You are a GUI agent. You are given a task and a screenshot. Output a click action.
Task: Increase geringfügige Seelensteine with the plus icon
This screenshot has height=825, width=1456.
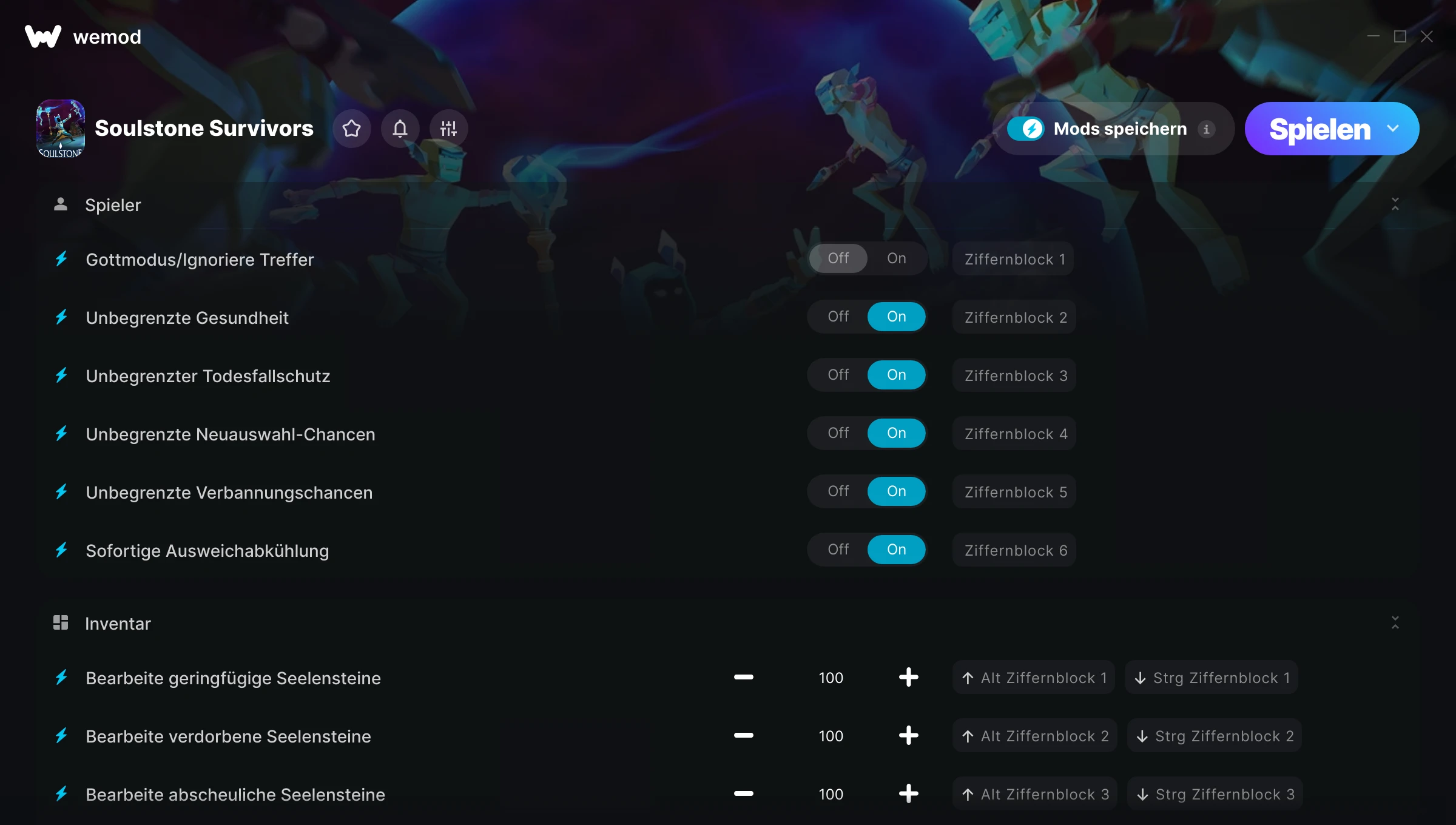(908, 677)
